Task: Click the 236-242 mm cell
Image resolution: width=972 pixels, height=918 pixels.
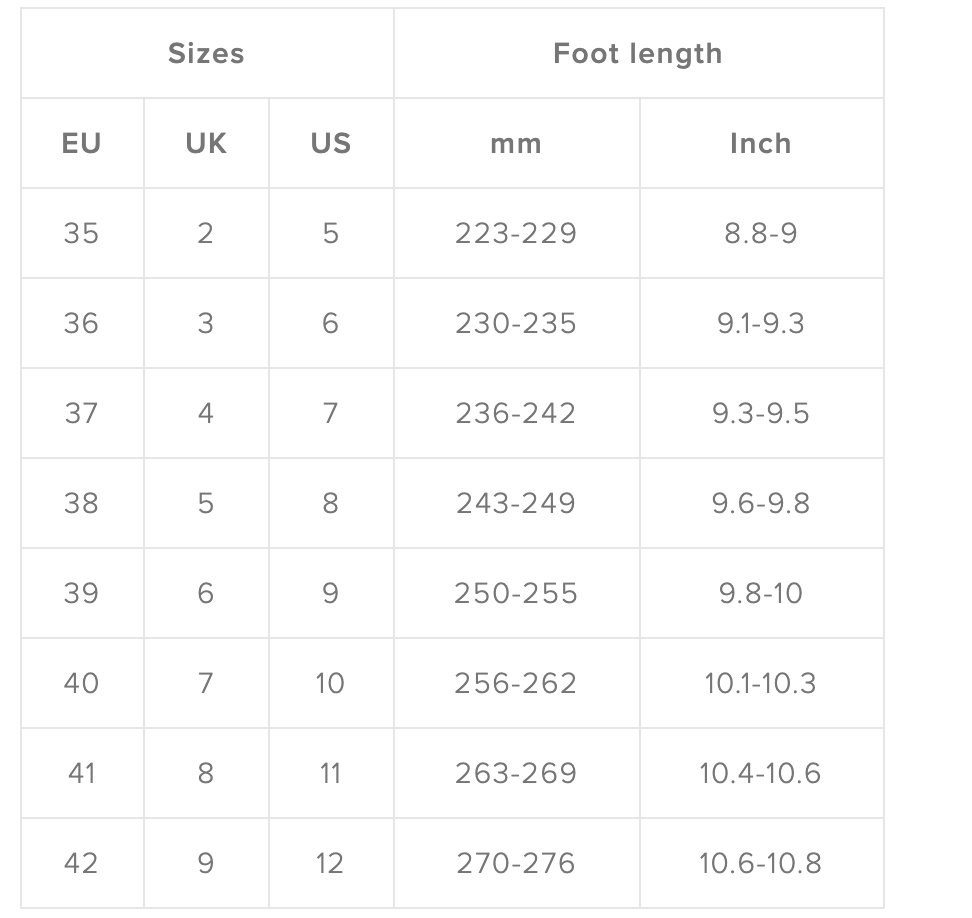Action: [516, 413]
